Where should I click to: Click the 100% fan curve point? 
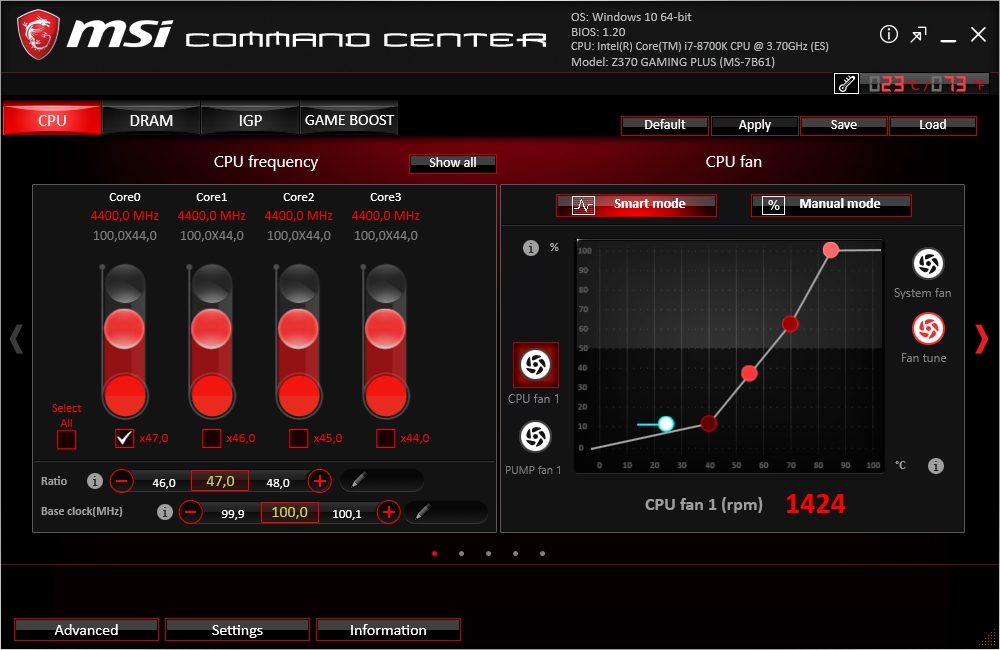point(830,250)
